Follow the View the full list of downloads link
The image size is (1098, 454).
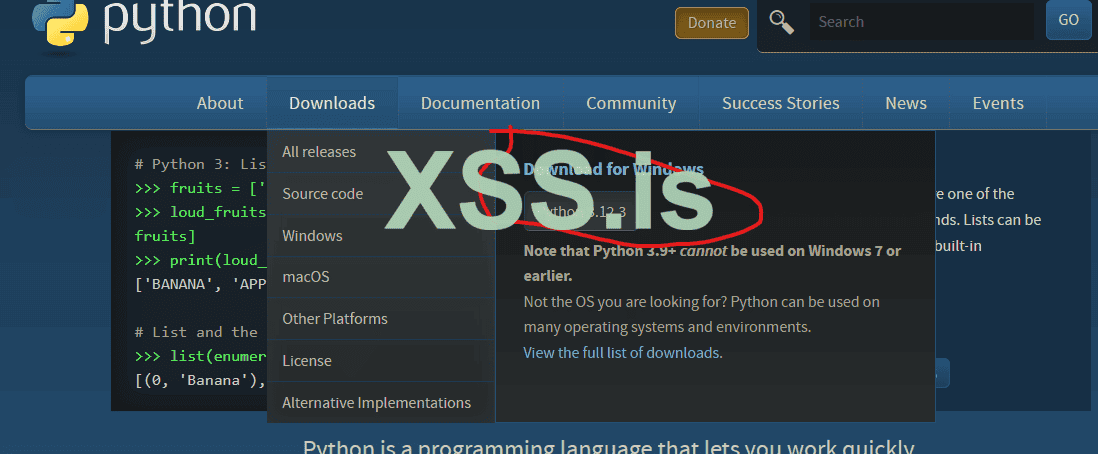coord(622,352)
